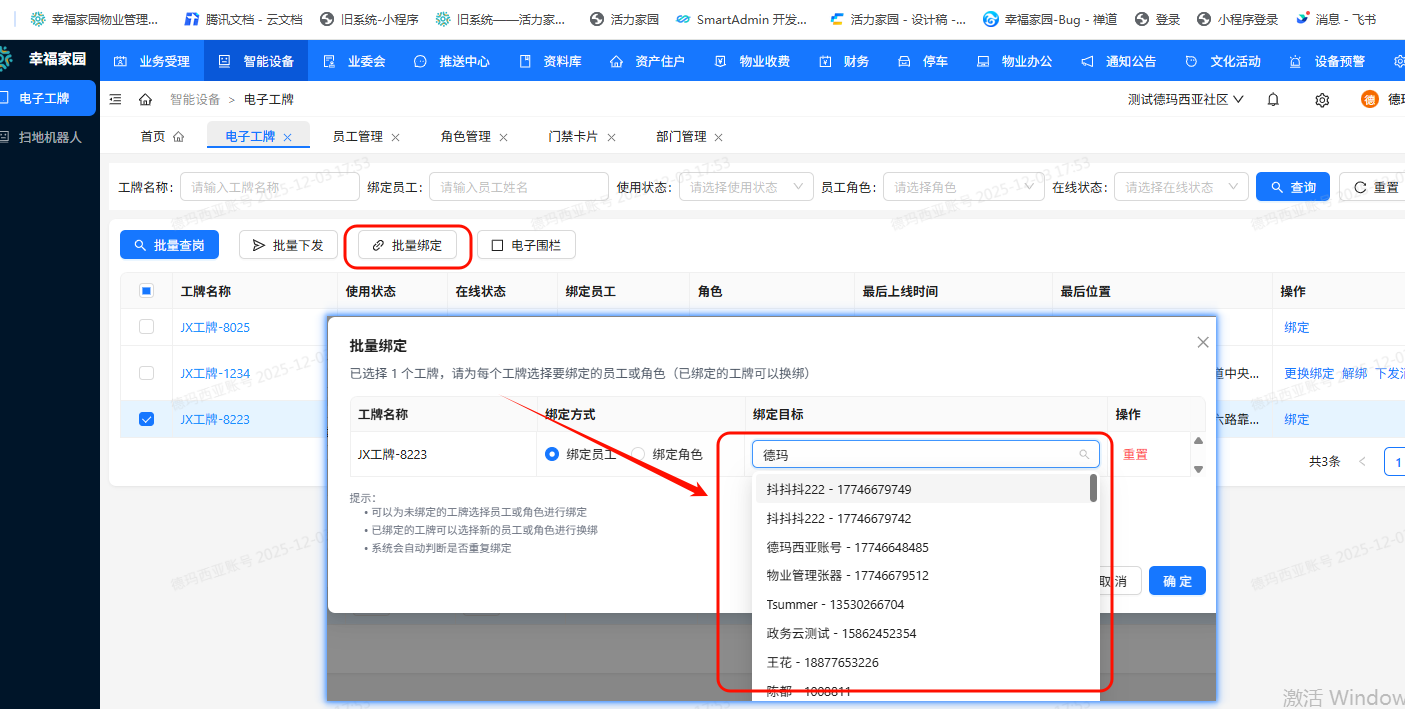The width and height of the screenshot is (1405, 709).
Task: Select 德玛西亚账号 - 17746648485 option
Action: (847, 547)
